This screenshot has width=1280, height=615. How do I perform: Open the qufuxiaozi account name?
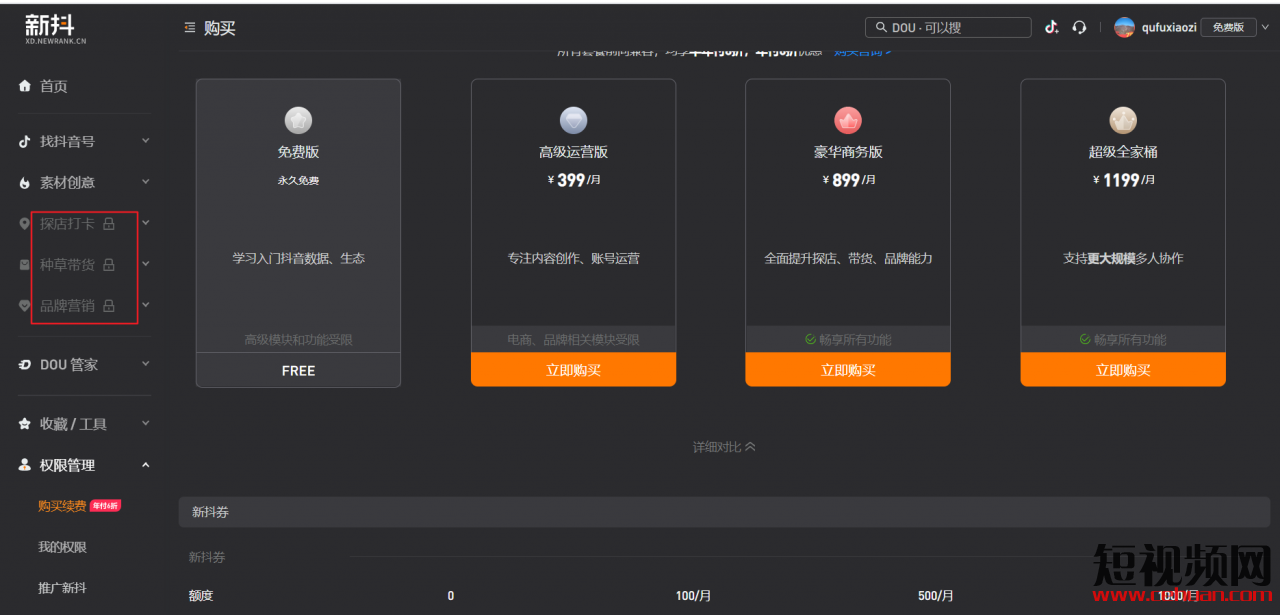point(1169,28)
